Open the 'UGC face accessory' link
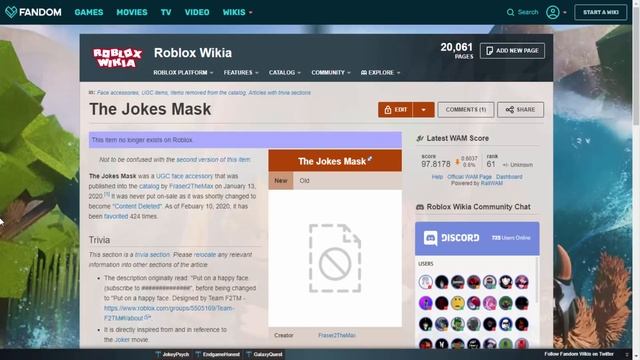Image resolution: width=640 pixels, height=360 pixels. 184,176
